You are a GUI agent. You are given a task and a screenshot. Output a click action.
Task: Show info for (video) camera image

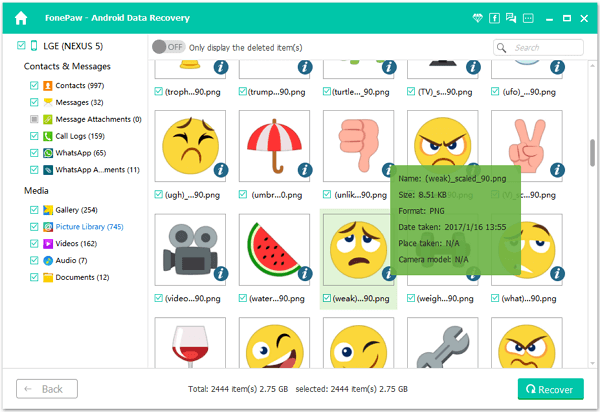[221, 274]
